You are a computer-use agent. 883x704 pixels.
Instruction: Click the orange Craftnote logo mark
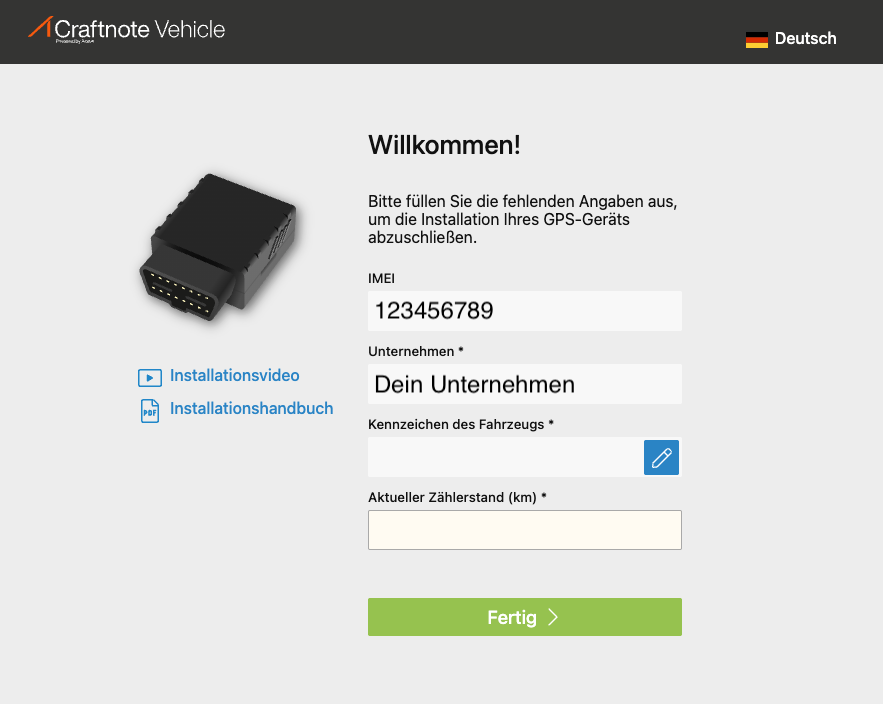(x=40, y=27)
